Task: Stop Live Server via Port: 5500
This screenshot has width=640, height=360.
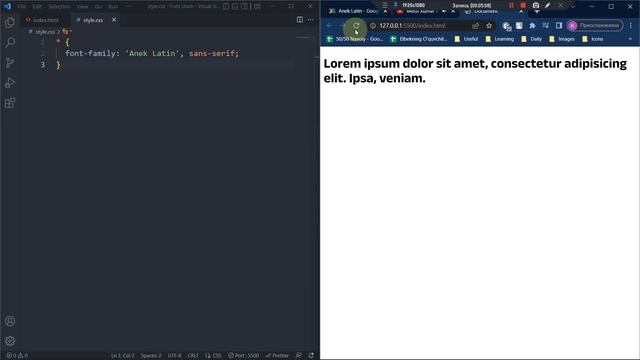Action: click(x=244, y=356)
